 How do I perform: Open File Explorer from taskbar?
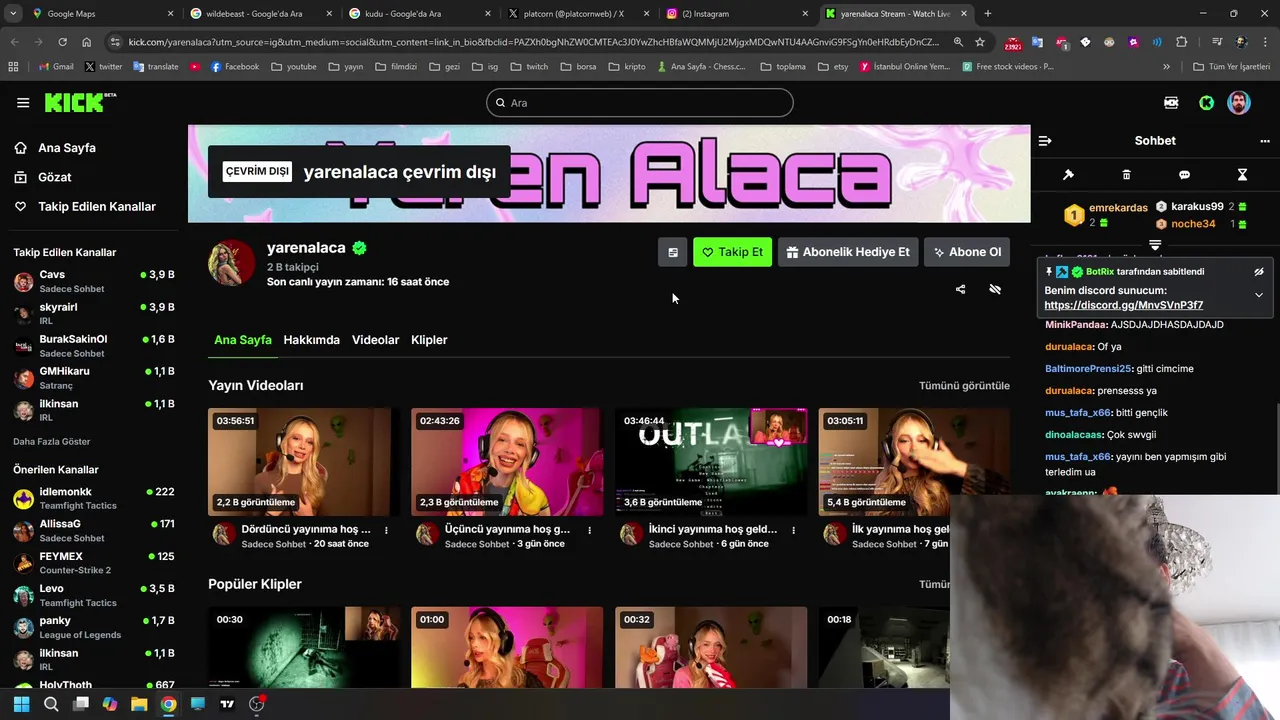[139, 704]
